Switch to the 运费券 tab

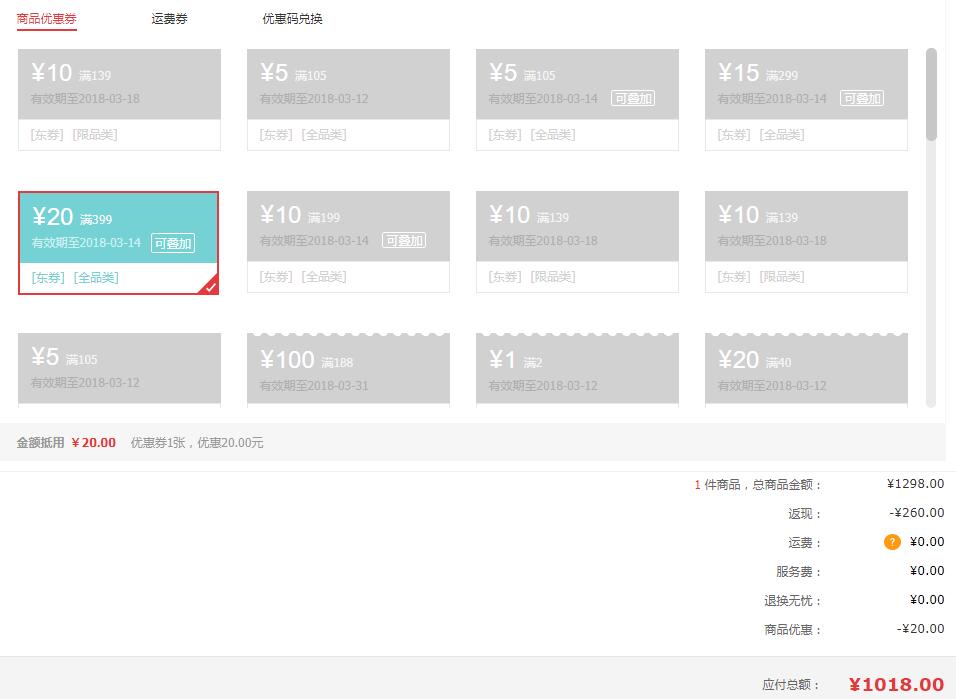click(169, 19)
